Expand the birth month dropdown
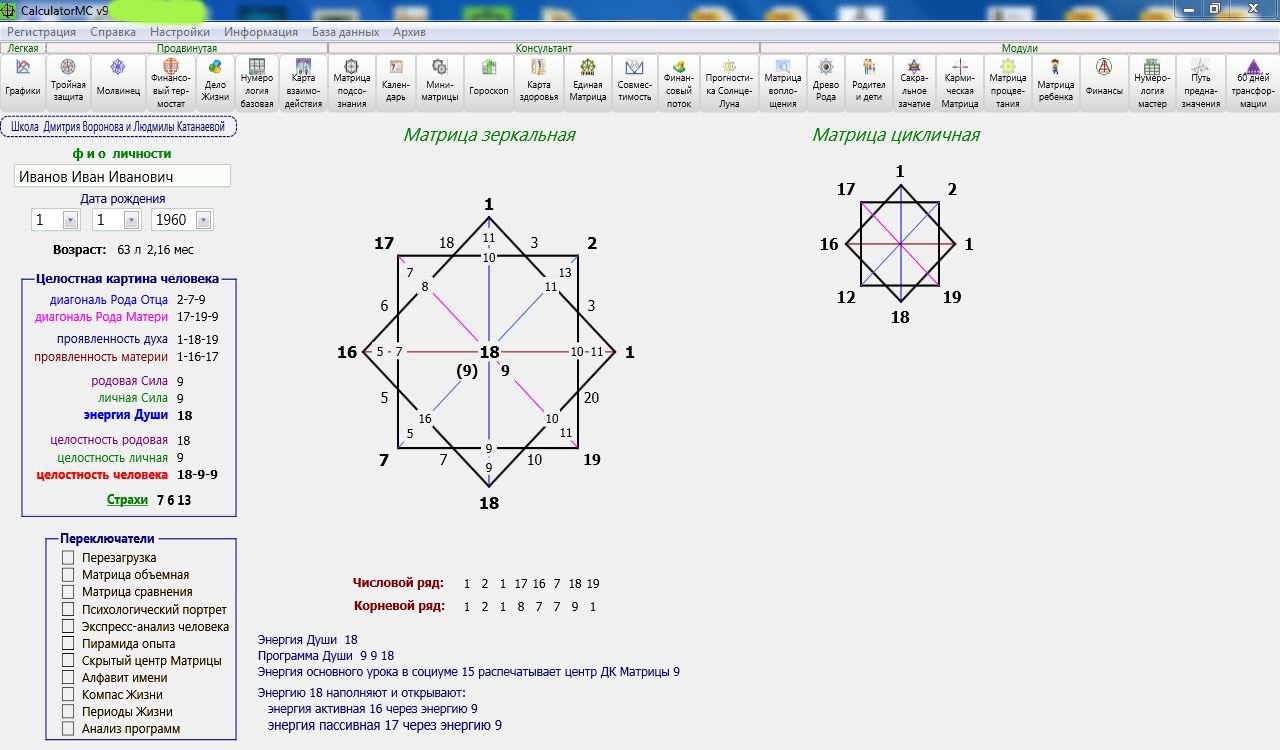Image resolution: width=1280 pixels, height=750 pixels. click(x=130, y=220)
